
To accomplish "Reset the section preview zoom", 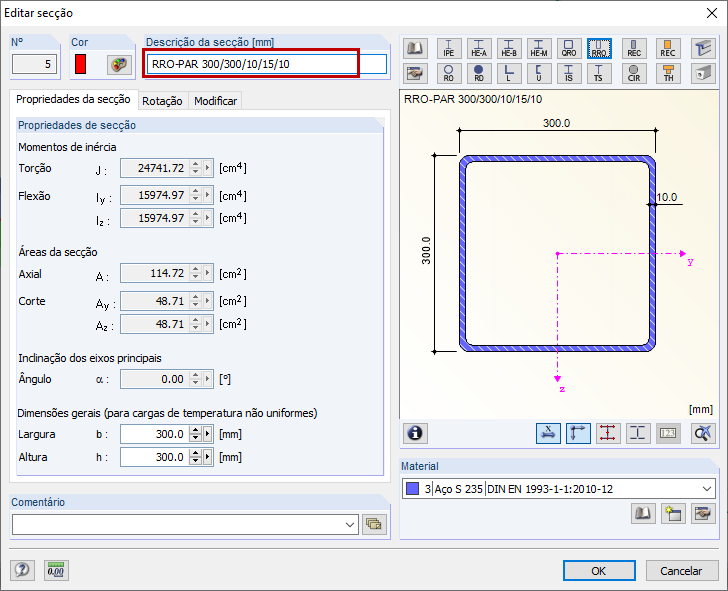I will [702, 433].
